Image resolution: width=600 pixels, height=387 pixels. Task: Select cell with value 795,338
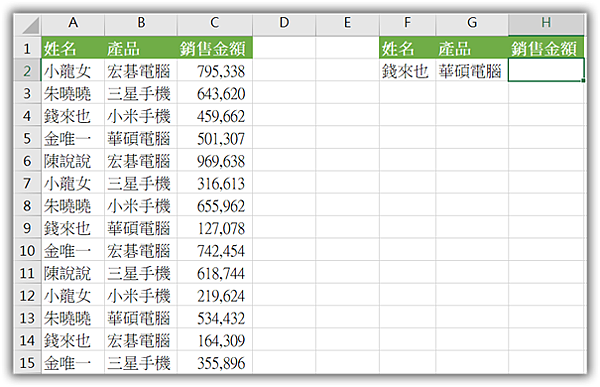pos(215,70)
